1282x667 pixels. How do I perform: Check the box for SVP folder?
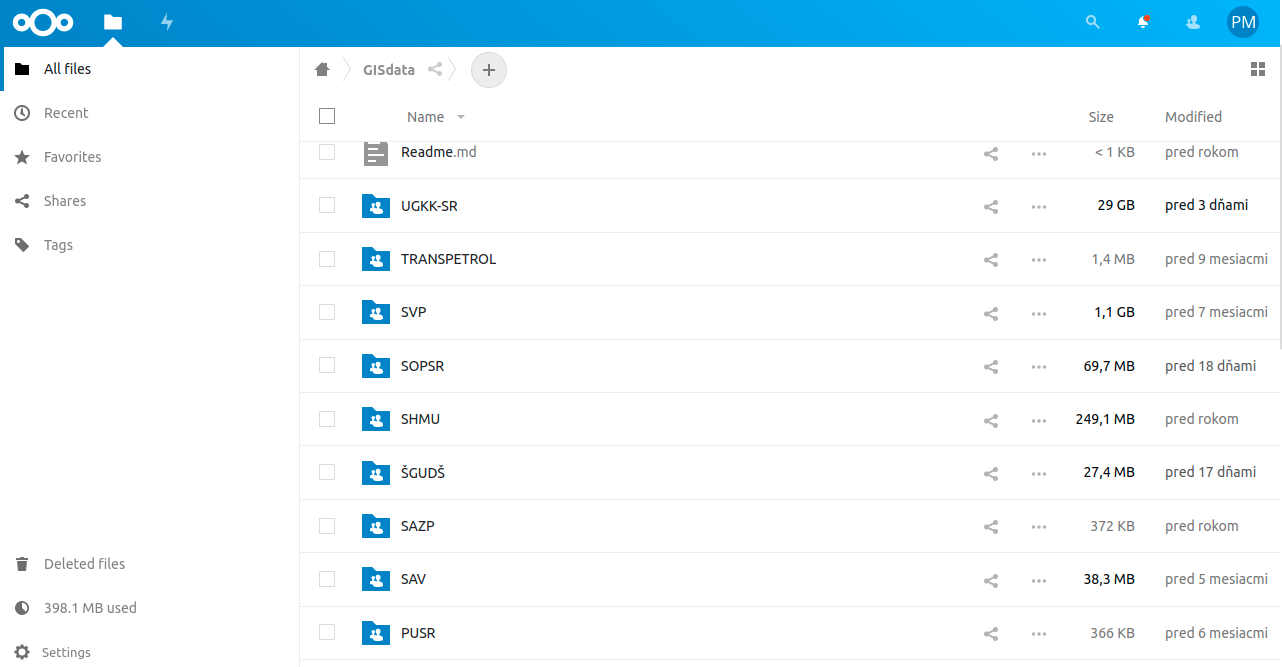327,312
